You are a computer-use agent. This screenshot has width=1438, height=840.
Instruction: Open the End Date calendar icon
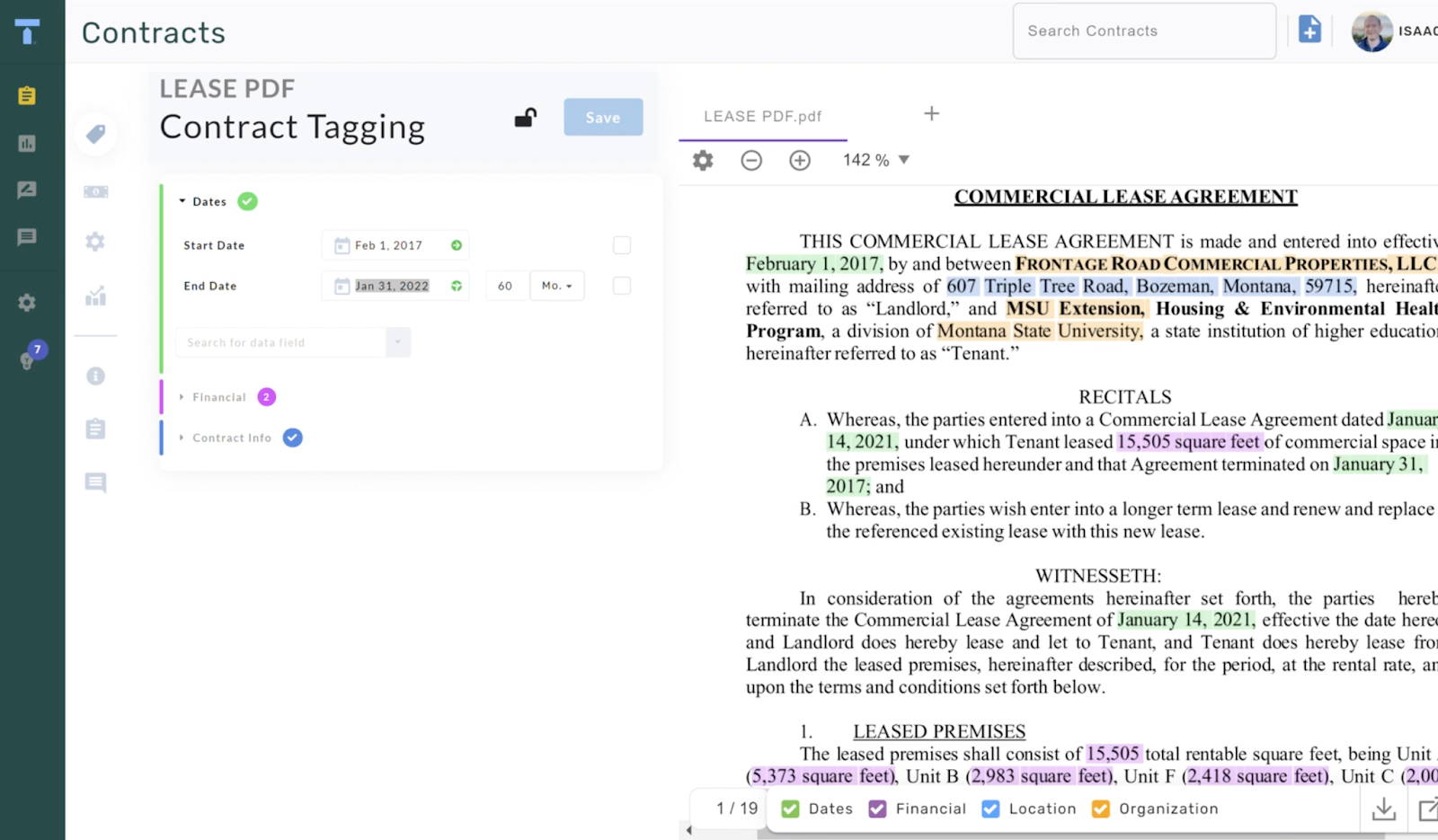(342, 286)
